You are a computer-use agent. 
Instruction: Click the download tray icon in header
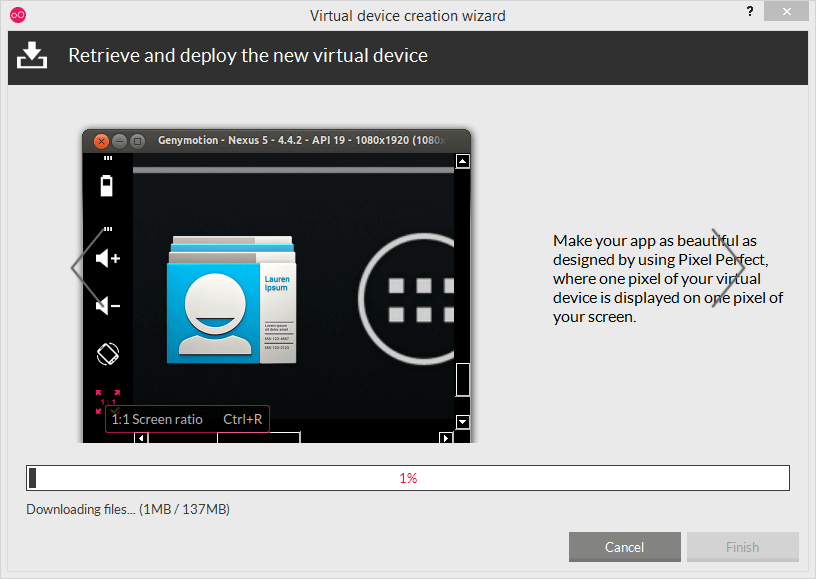pyautogui.click(x=32, y=55)
